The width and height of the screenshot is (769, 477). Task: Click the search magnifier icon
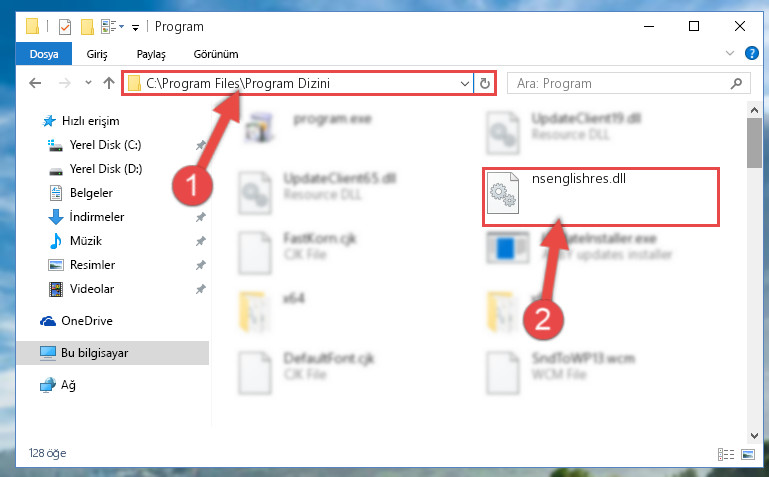[736, 83]
